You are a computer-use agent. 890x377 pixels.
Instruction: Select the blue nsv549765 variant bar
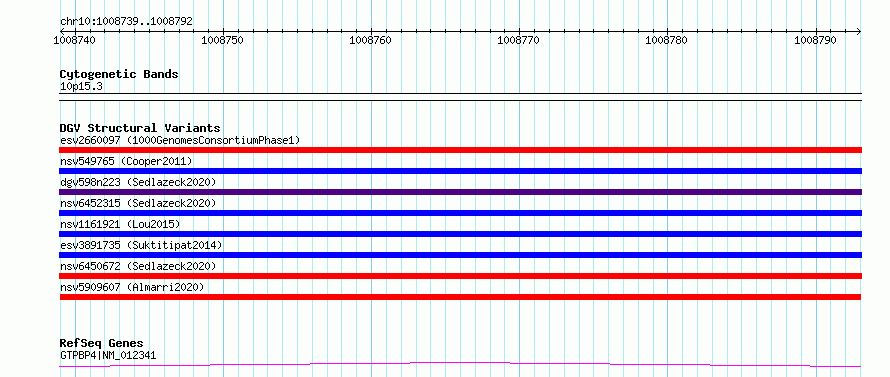click(460, 171)
